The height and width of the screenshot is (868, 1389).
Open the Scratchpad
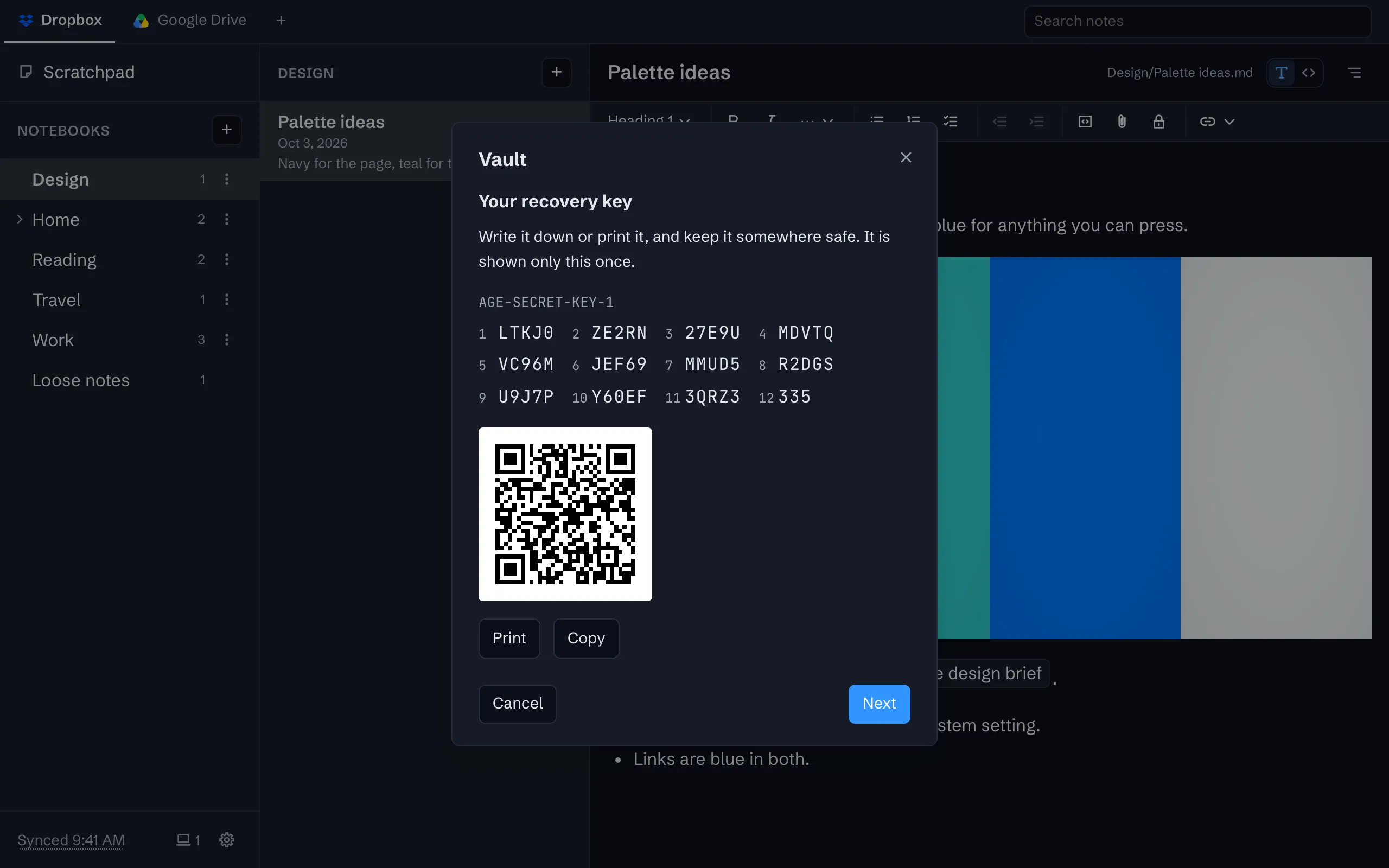tap(130, 72)
